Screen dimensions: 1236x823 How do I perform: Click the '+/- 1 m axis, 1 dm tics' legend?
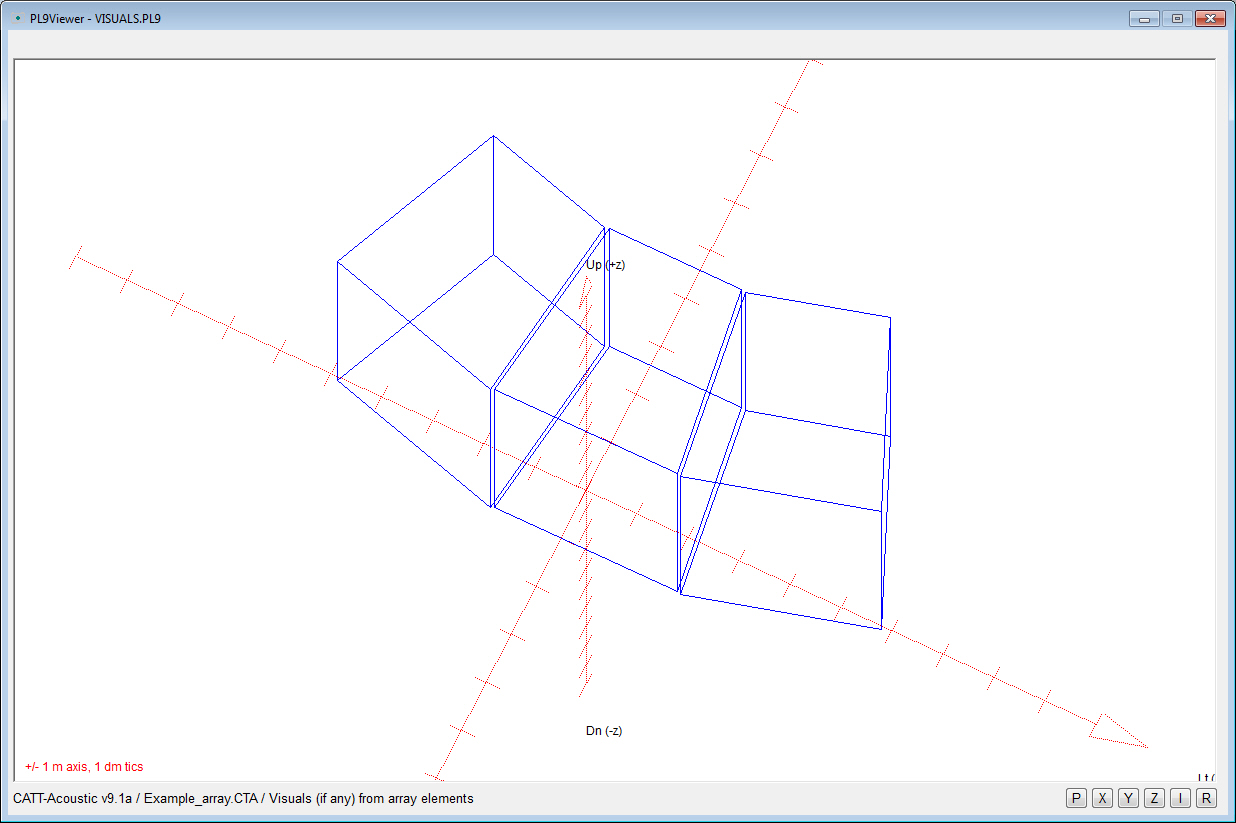click(x=84, y=767)
